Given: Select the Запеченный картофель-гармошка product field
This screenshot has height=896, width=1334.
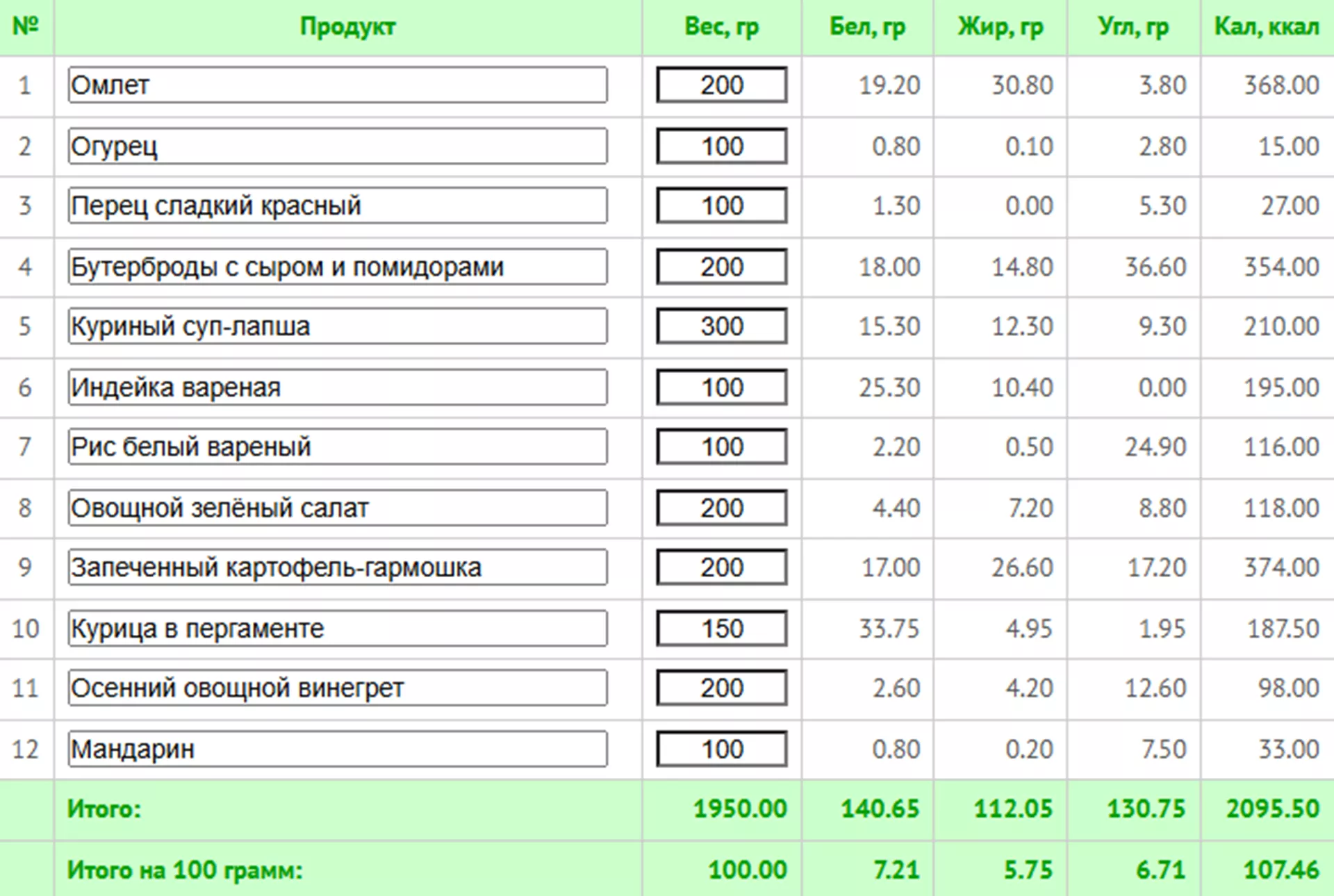Looking at the screenshot, I should point(338,567).
